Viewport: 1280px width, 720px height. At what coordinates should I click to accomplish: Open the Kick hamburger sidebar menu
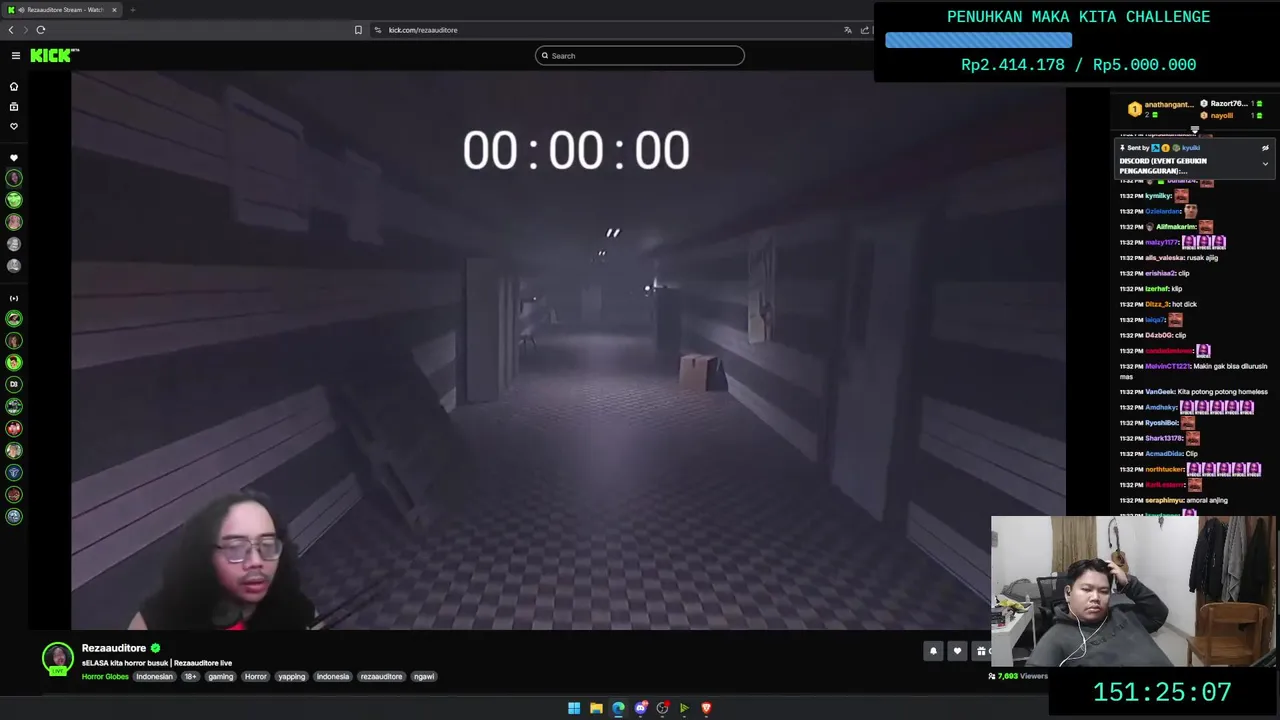[15, 55]
